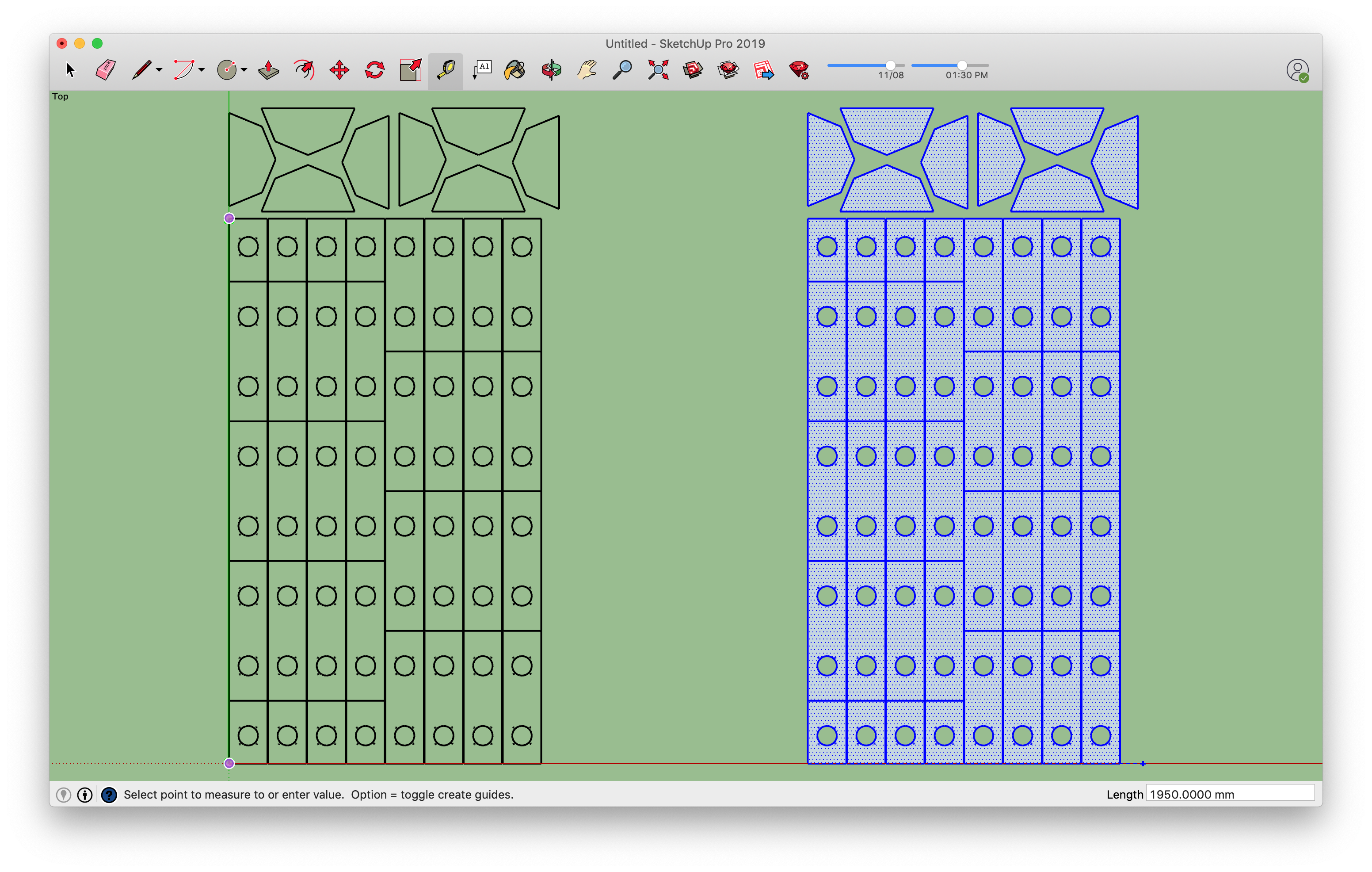Click the upper purple measure endpoint
Screen dimensions: 1372x872
coord(229,218)
